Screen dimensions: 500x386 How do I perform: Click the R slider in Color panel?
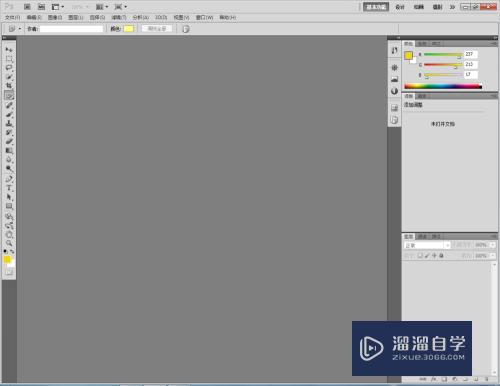coord(443,54)
